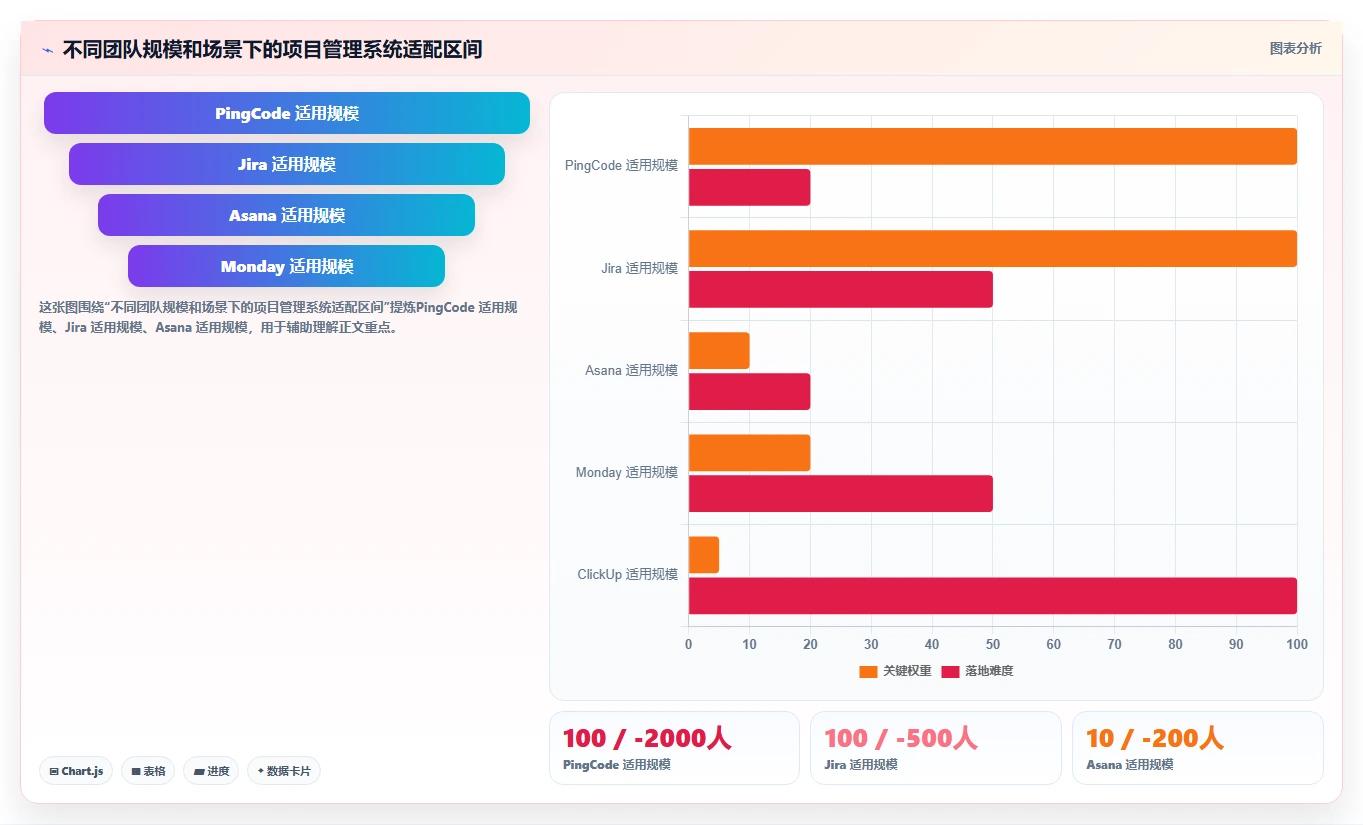The height and width of the screenshot is (825, 1363).
Task: Toggle the 落地难度 red legend swatch
Action: (950, 671)
